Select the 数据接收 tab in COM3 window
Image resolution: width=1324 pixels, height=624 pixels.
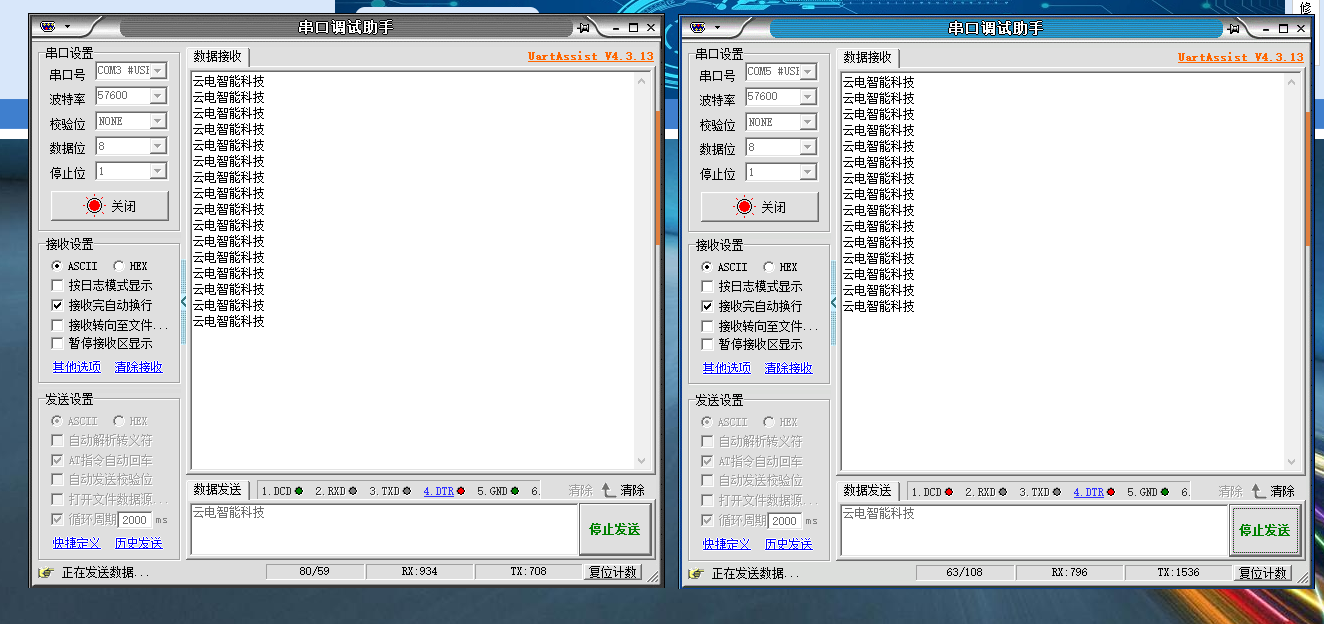coord(217,57)
